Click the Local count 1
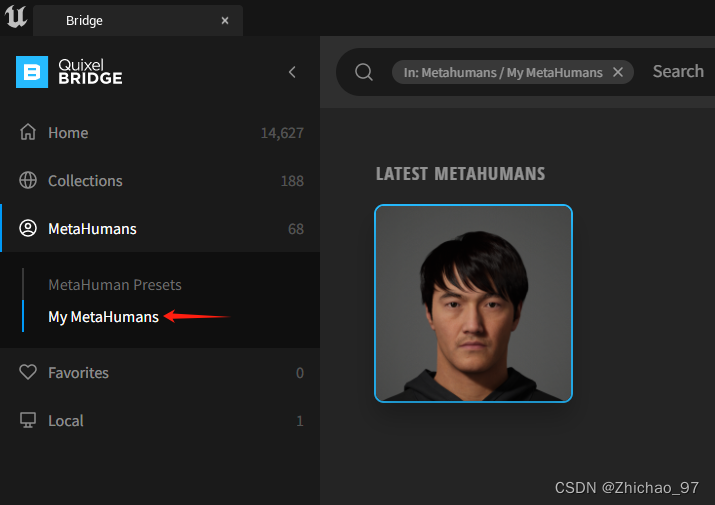 (300, 421)
